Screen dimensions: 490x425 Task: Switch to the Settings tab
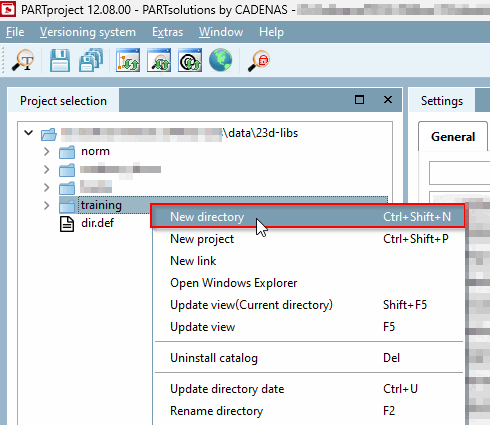click(x=442, y=101)
